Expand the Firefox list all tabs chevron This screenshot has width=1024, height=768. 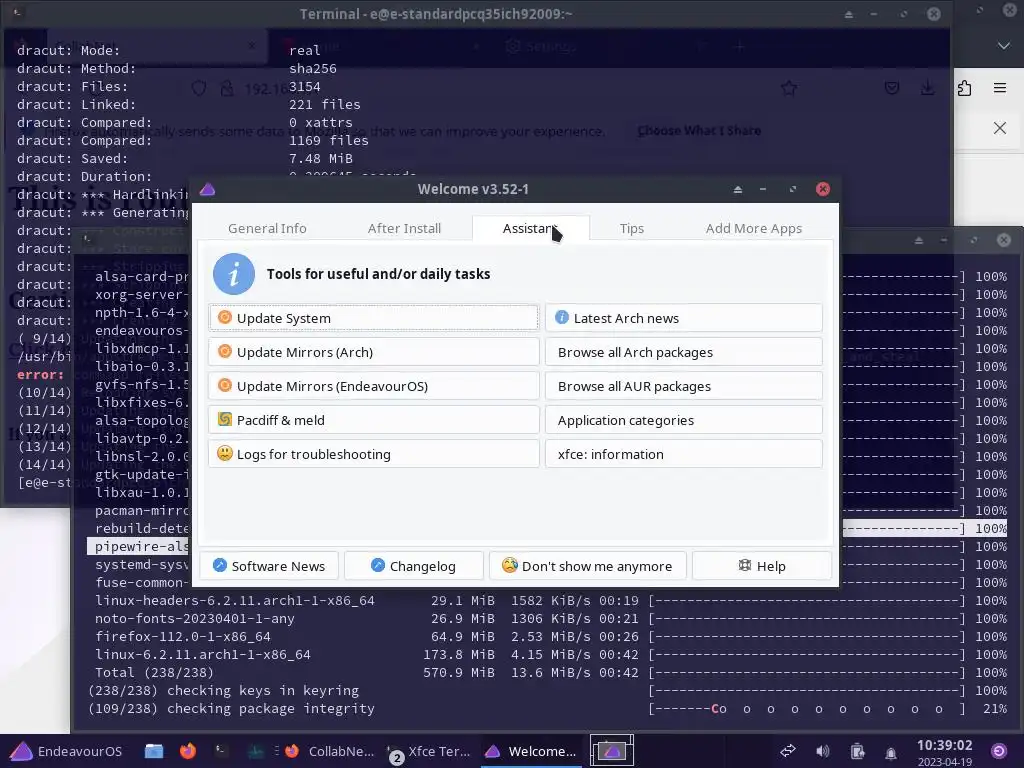coord(1004,46)
